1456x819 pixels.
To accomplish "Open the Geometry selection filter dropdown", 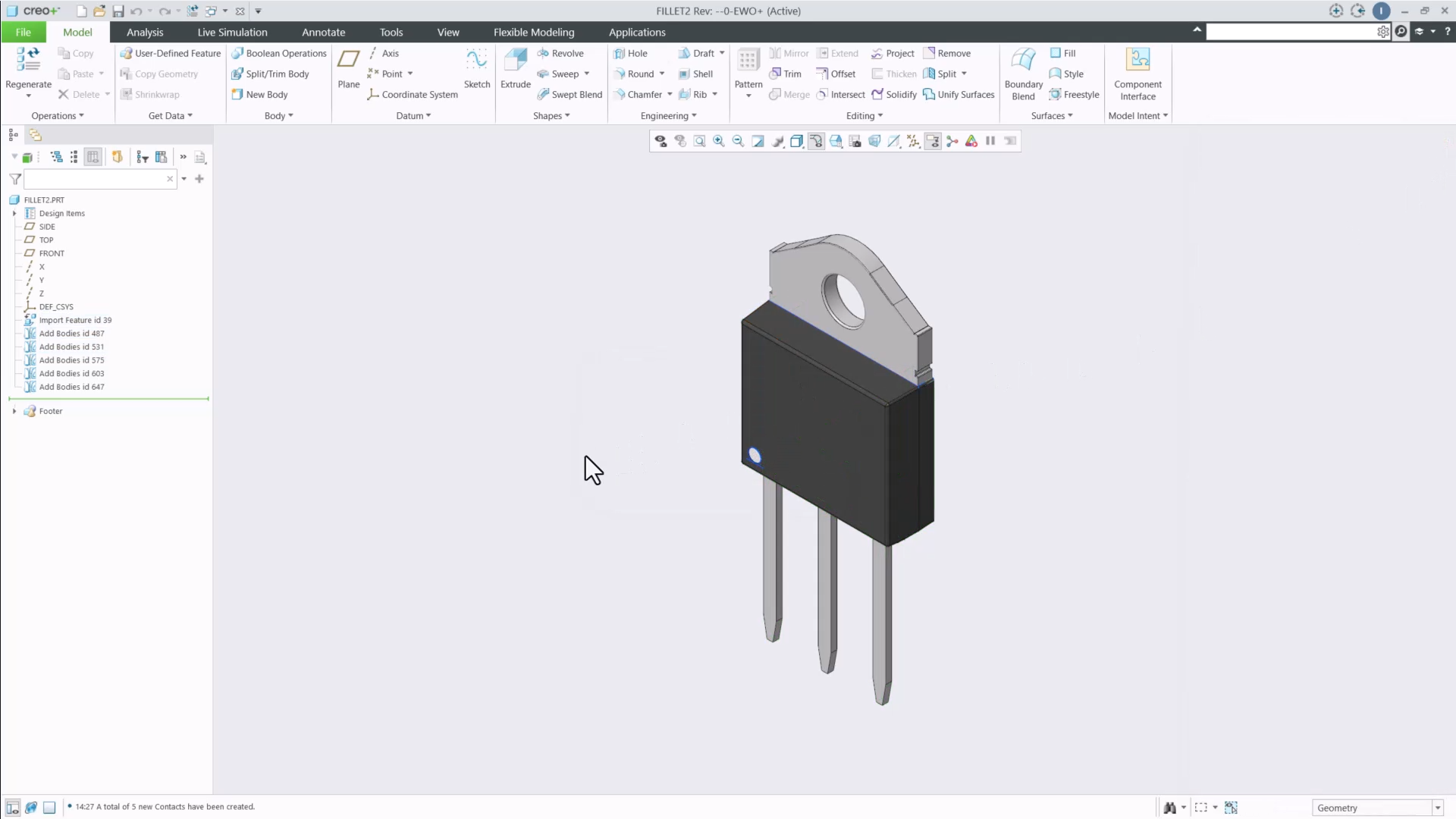I will (x=1437, y=807).
